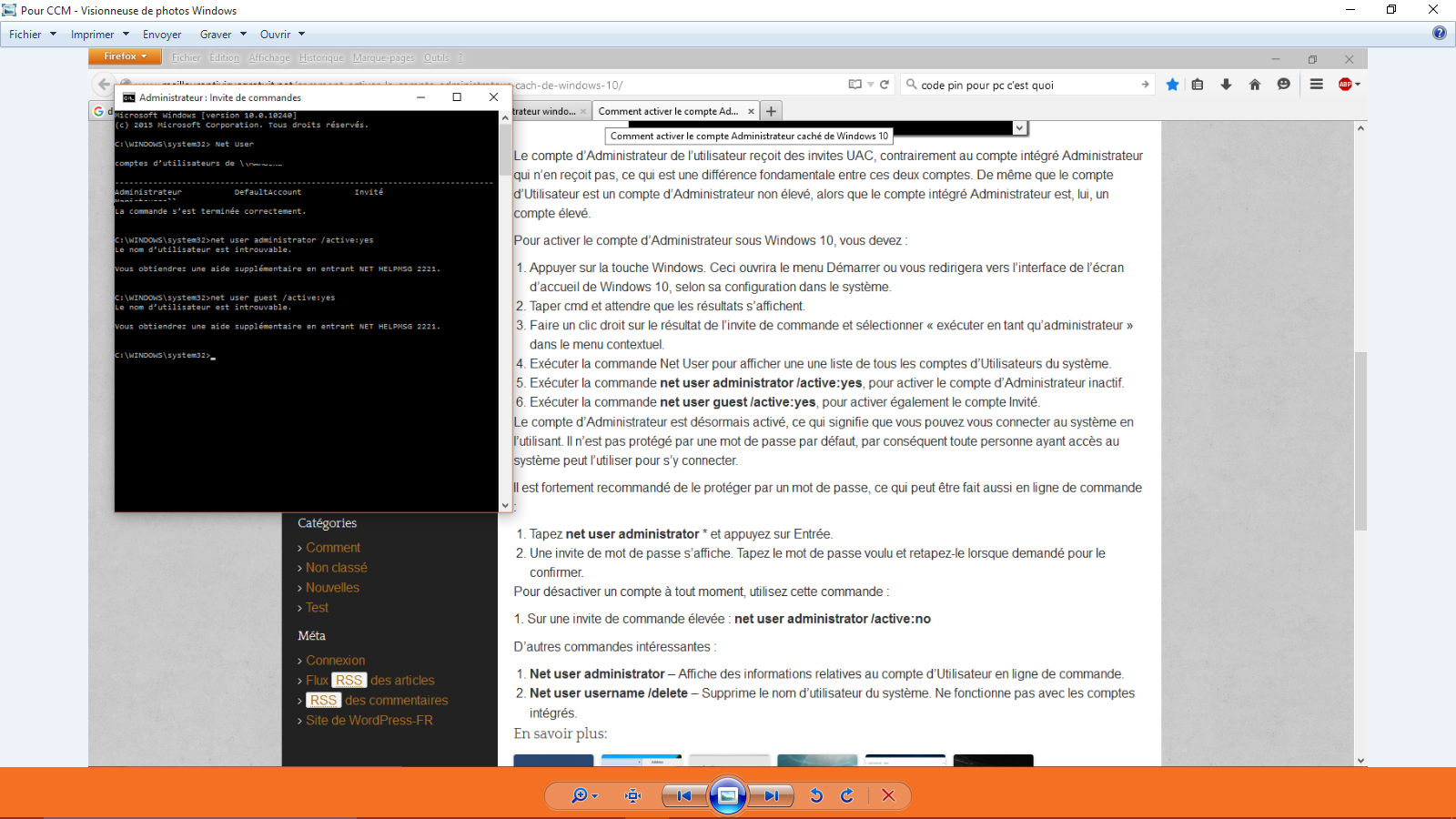The height and width of the screenshot is (819, 1456).
Task: Rotate the photo clockwise
Action: point(847,795)
